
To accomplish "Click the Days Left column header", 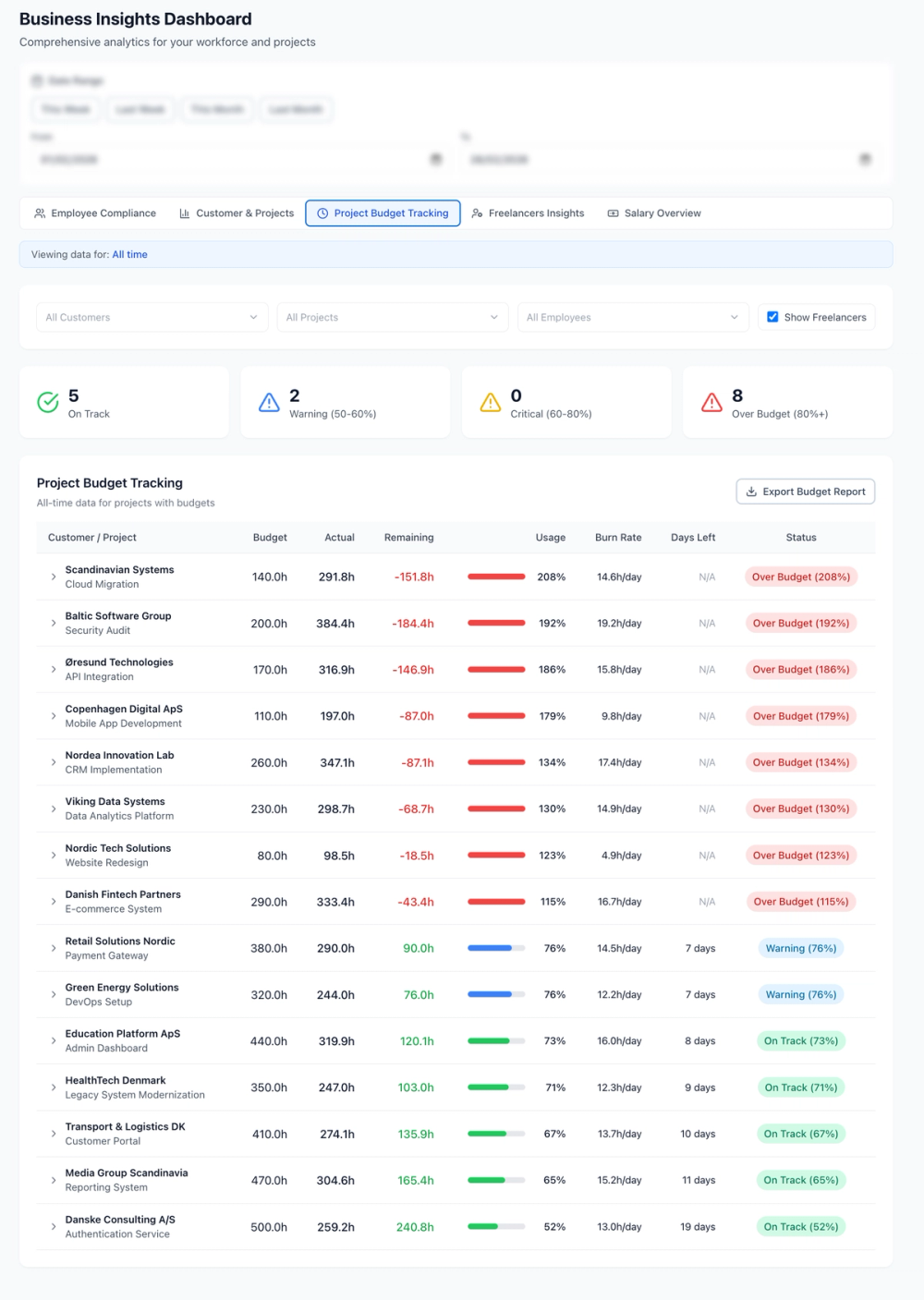I will pos(693,538).
